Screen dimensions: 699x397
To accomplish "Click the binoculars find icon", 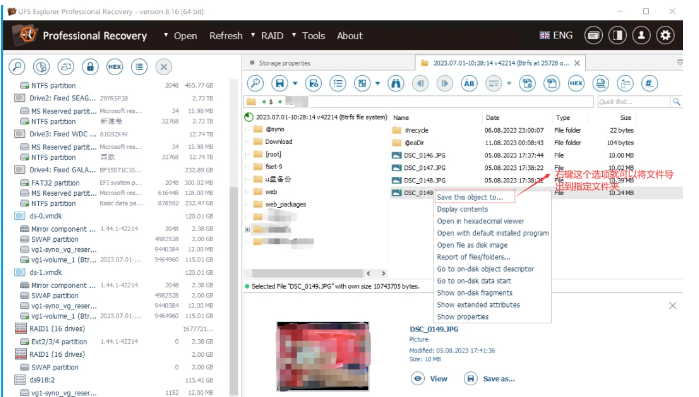I will click(x=395, y=83).
